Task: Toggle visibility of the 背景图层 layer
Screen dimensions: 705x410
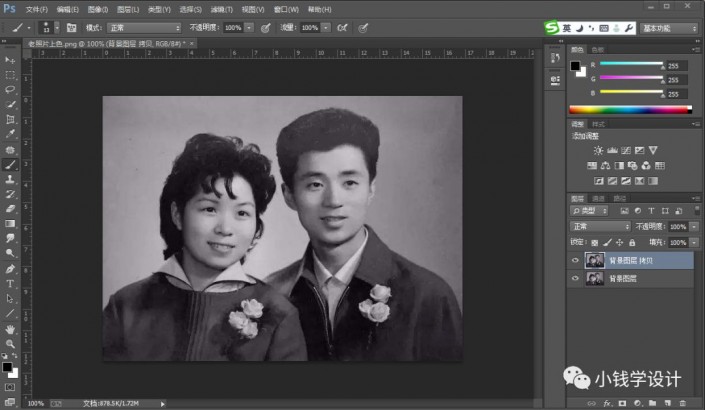Action: click(574, 280)
